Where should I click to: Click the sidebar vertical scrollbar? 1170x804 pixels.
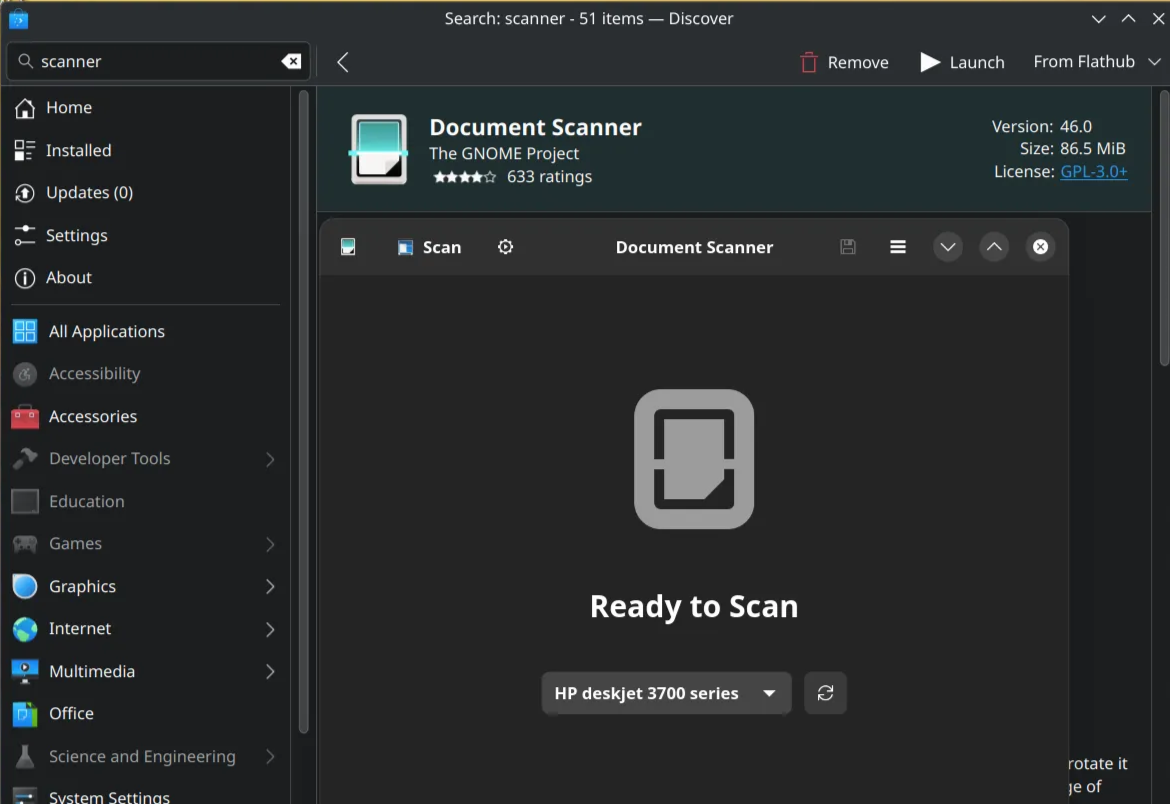tap(304, 400)
